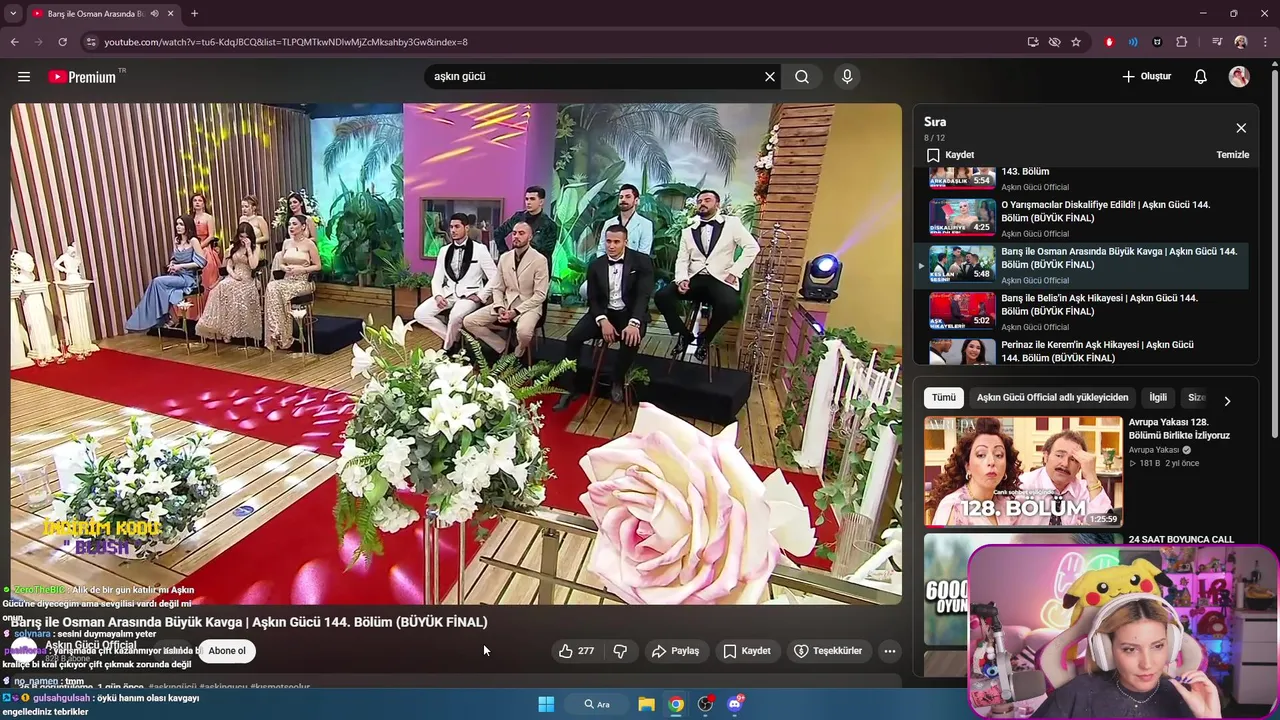Open the blue sound waves extension
The width and height of the screenshot is (1280, 720).
tap(1133, 42)
